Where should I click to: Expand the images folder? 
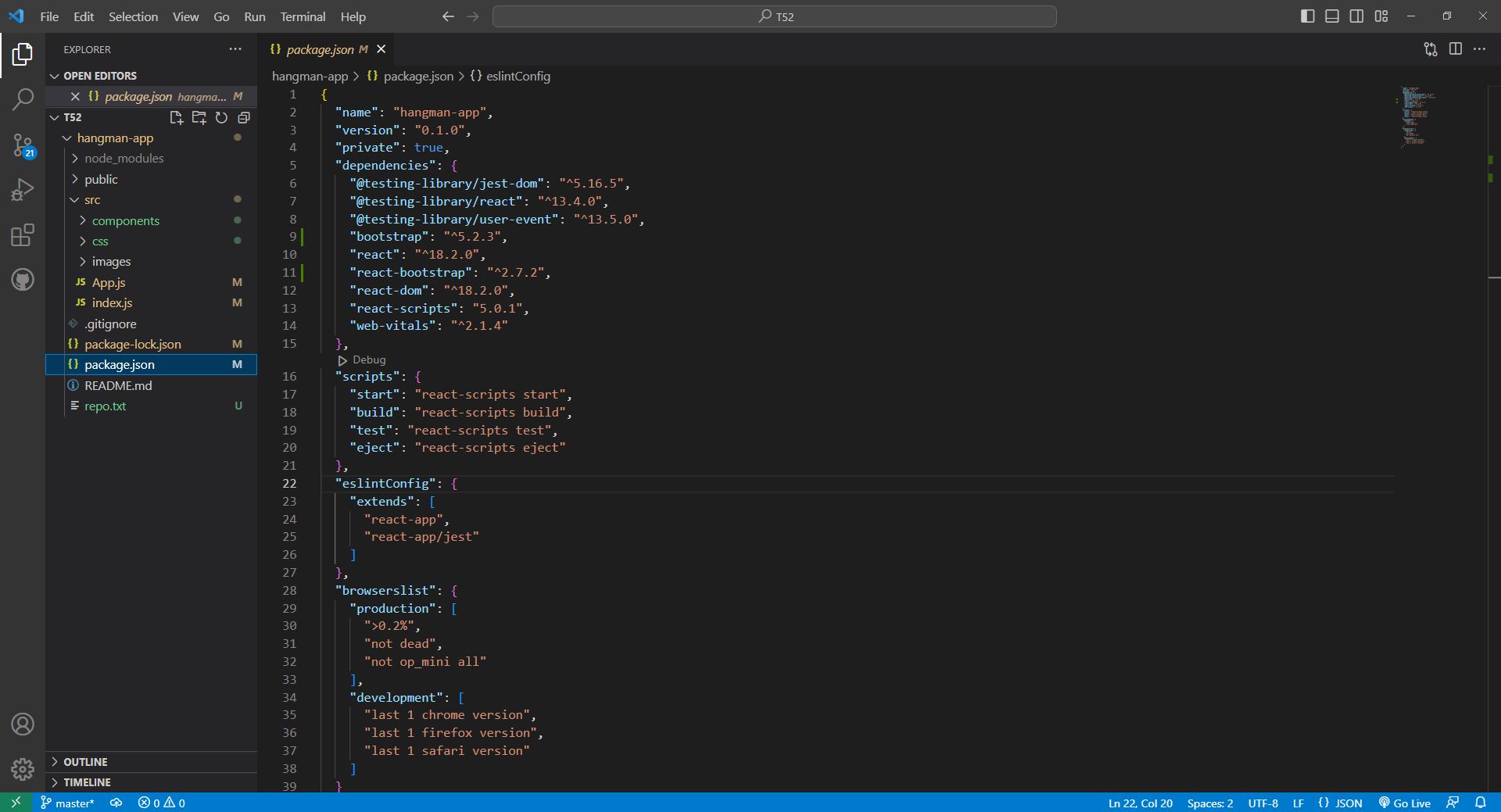[83, 262]
